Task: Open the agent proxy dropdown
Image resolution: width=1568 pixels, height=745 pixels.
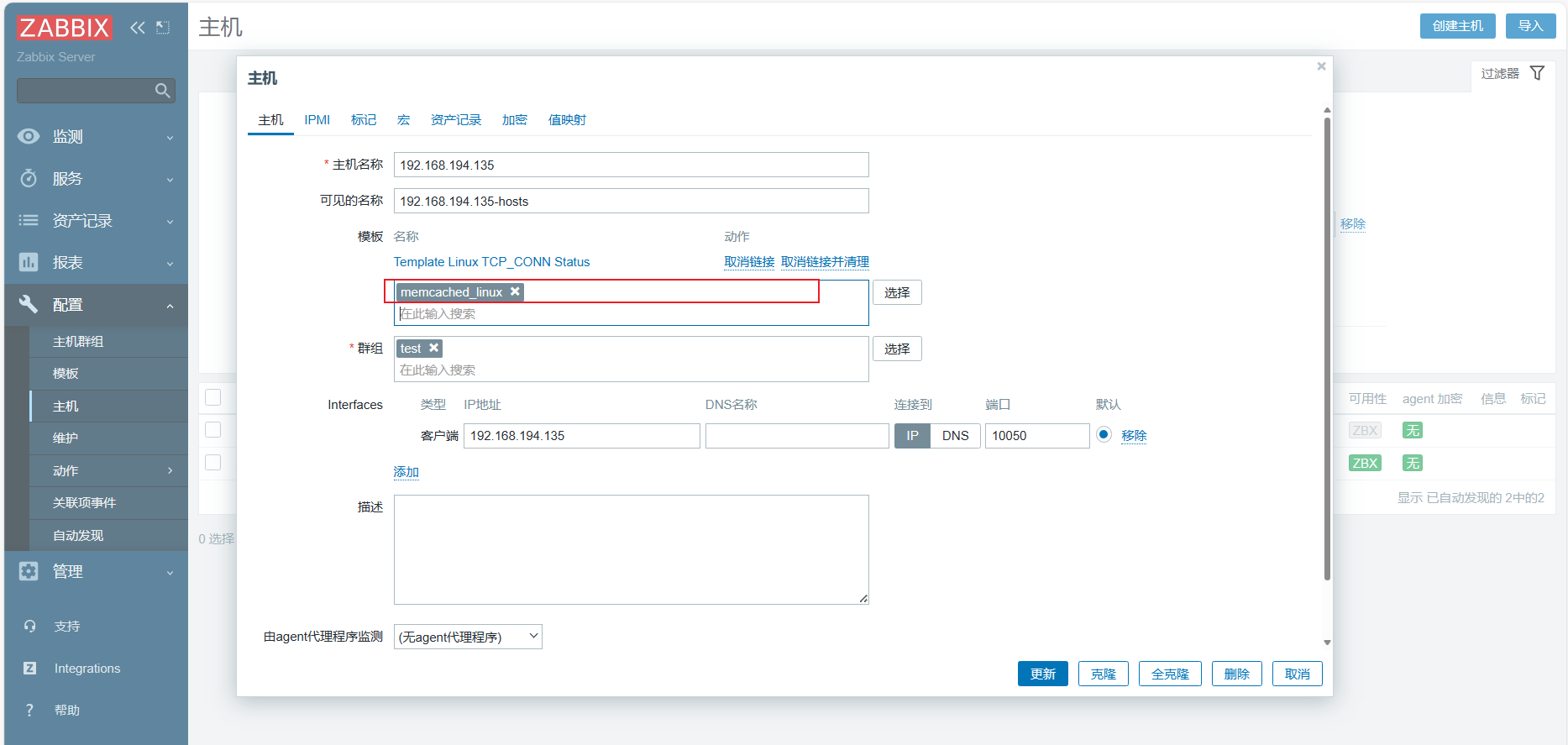Action: (468, 637)
